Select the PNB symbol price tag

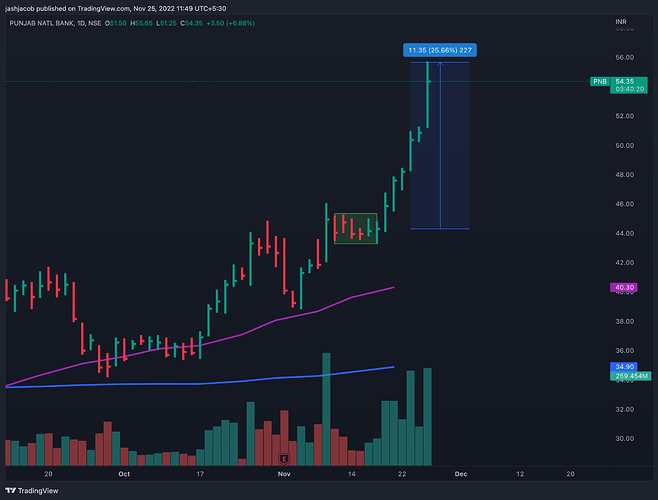(x=599, y=81)
